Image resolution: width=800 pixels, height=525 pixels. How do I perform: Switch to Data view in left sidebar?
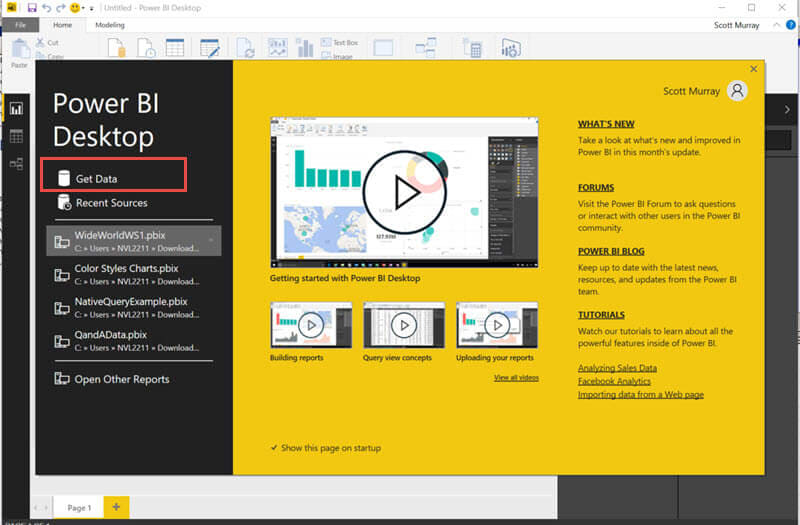tap(16, 136)
